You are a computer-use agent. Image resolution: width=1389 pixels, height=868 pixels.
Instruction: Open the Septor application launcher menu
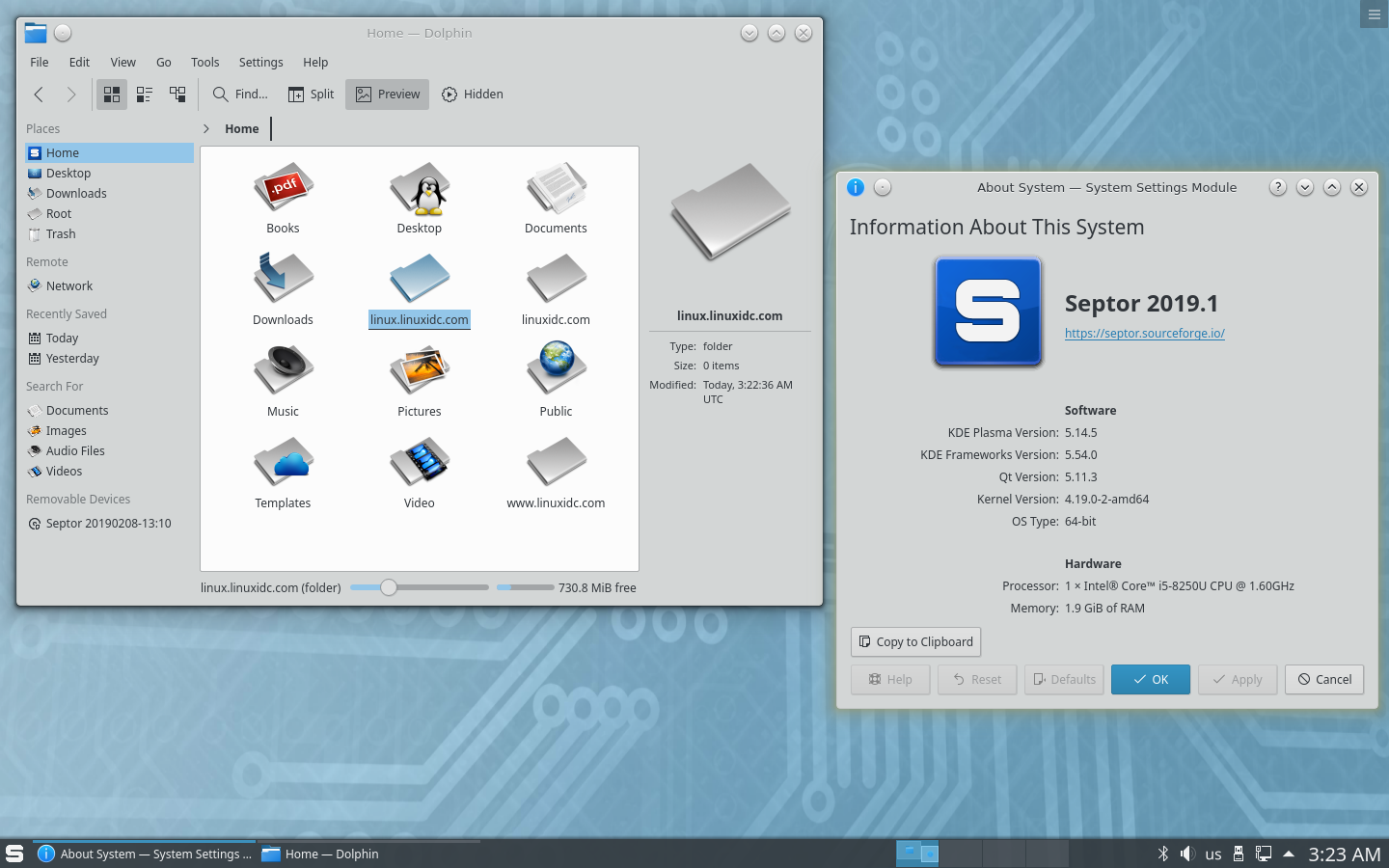click(14, 854)
